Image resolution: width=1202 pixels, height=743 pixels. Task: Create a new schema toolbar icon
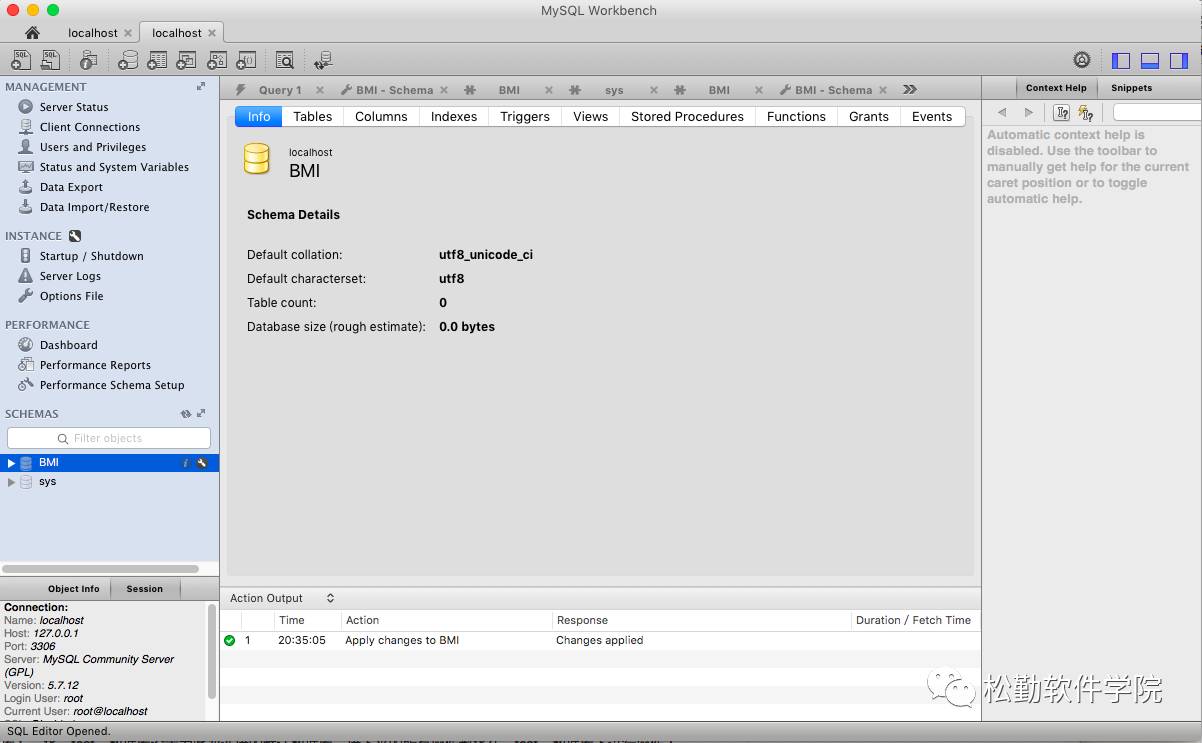click(x=128, y=60)
